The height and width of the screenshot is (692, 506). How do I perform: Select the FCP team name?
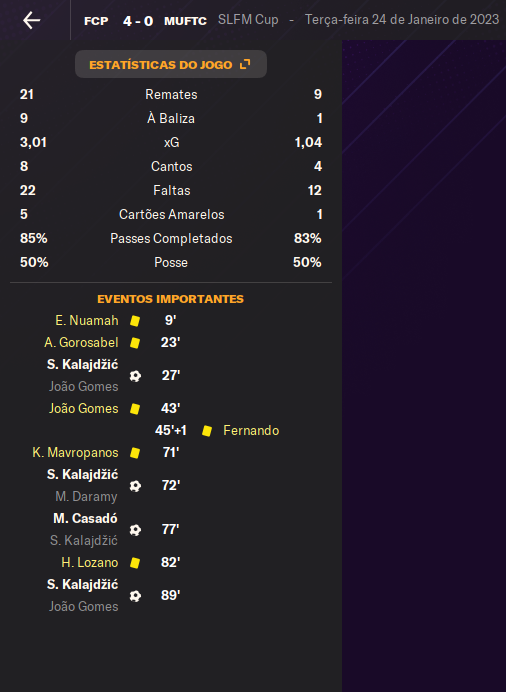coord(96,21)
